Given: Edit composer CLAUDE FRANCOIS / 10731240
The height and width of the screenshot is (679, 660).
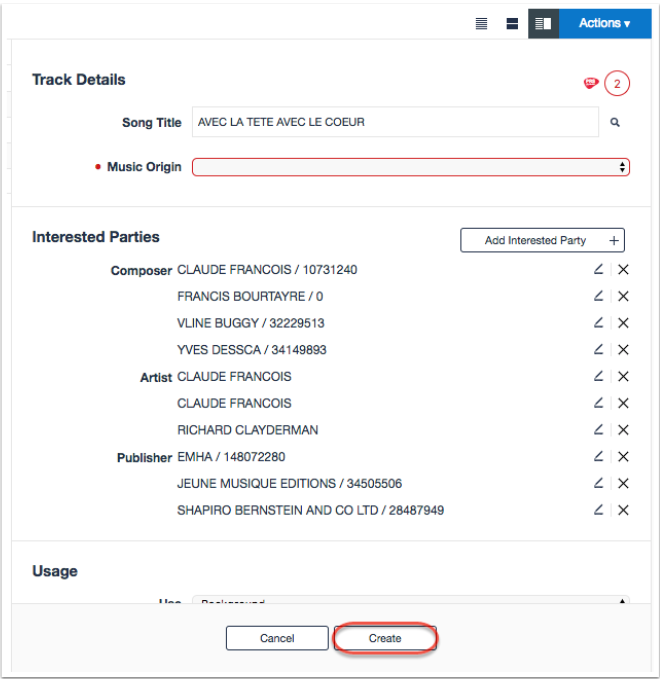Looking at the screenshot, I should click(599, 269).
